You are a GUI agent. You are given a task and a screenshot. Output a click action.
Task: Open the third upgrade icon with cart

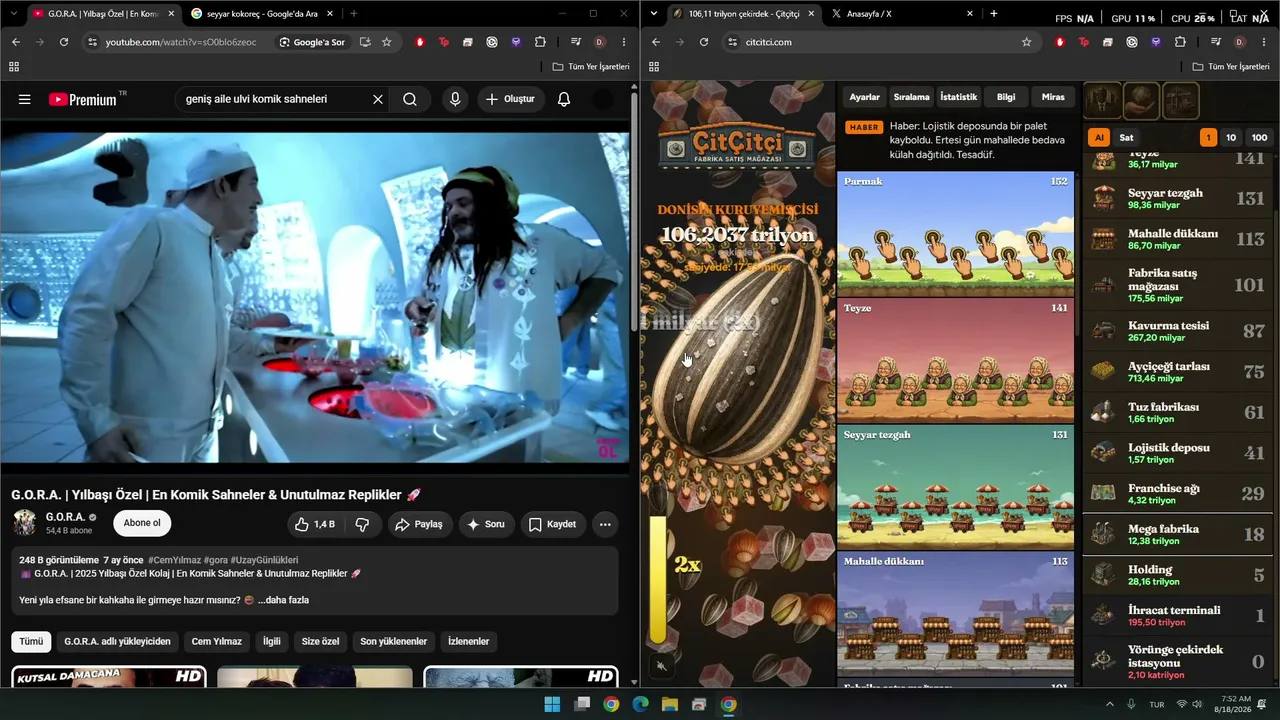click(1181, 100)
